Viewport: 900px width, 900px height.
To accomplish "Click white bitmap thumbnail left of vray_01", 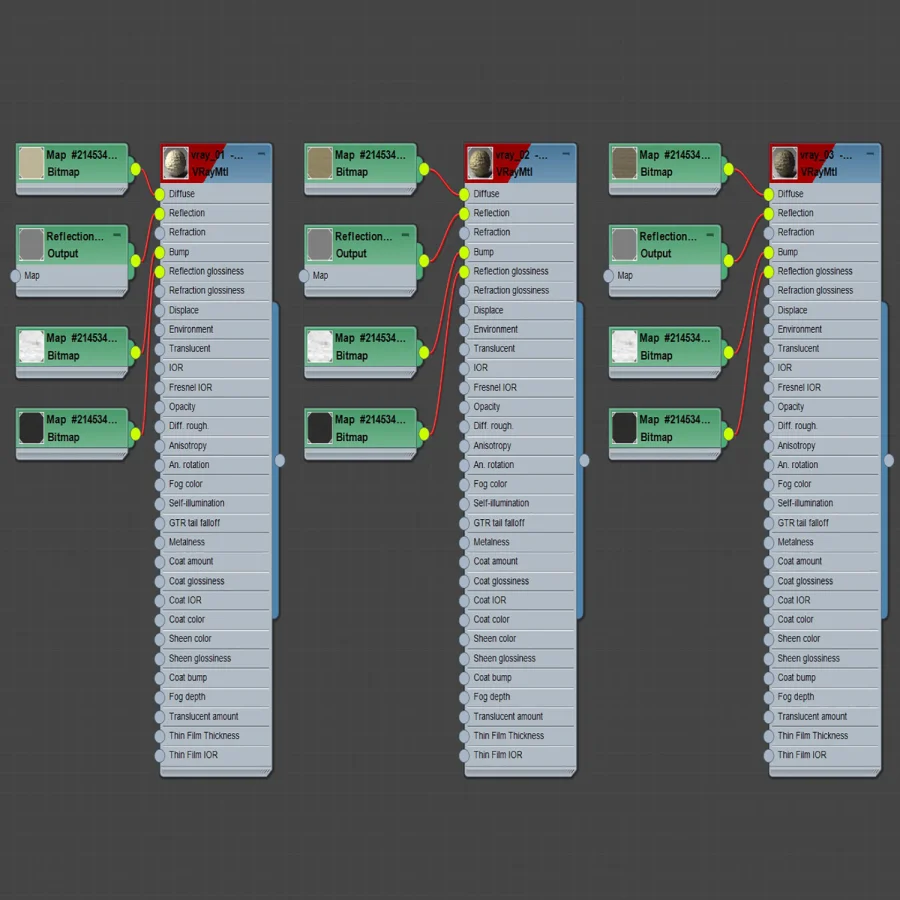I will pos(32,346).
